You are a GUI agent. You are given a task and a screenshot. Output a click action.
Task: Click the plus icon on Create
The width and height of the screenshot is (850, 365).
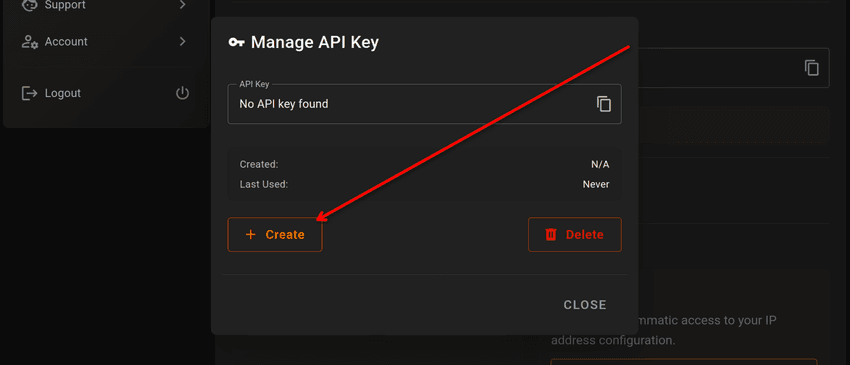click(x=250, y=234)
